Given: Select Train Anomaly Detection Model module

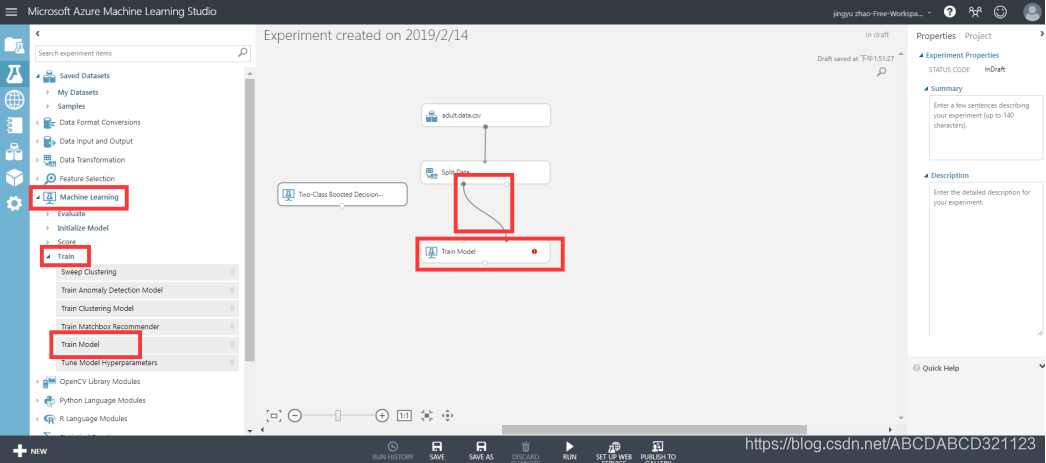Looking at the screenshot, I should pos(147,290).
